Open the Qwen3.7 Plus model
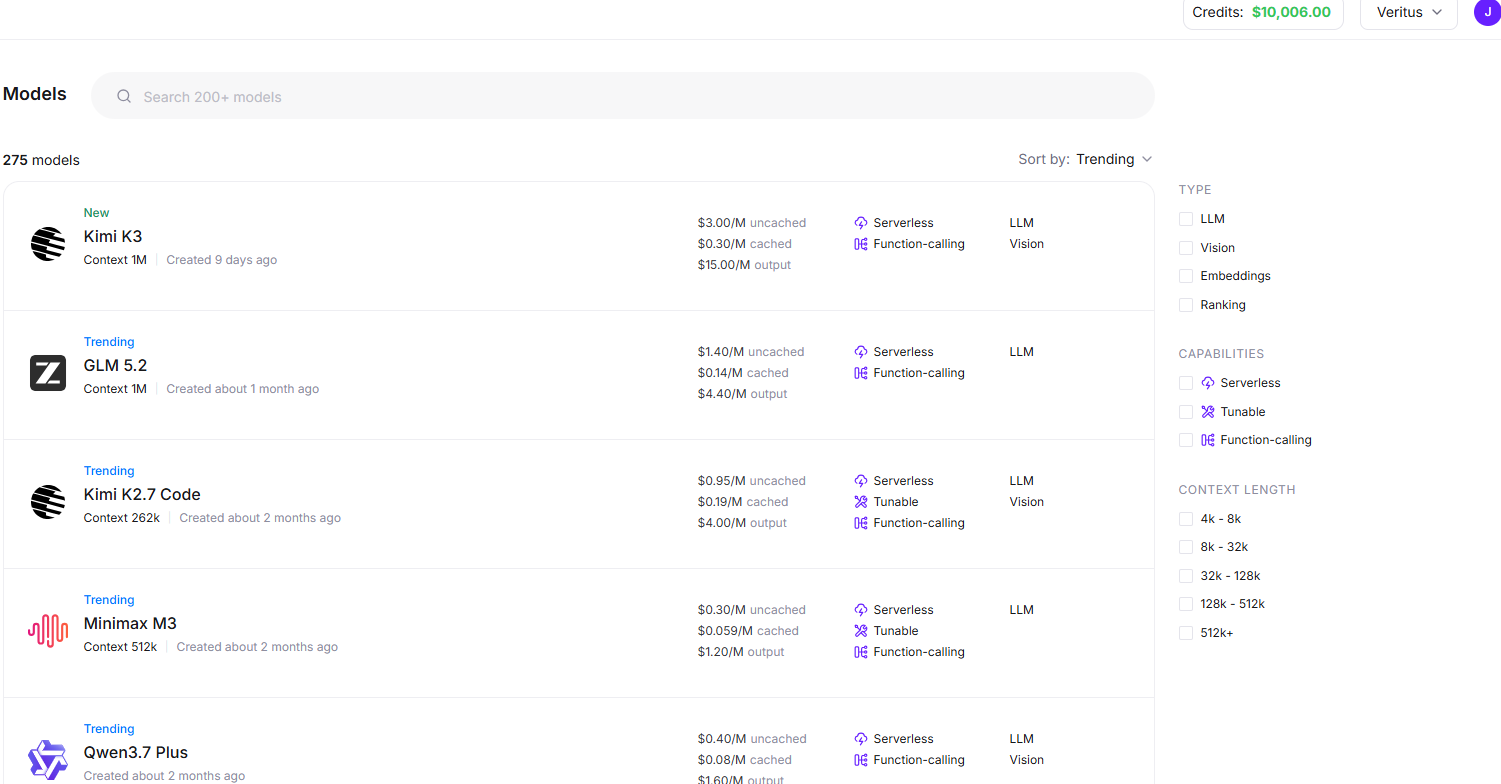 [x=136, y=753]
